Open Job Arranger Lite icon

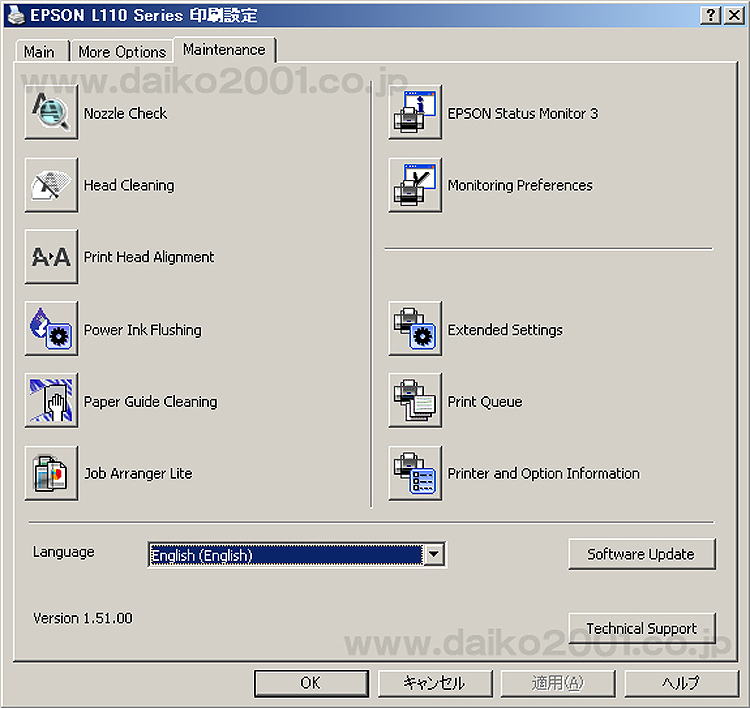(x=51, y=473)
